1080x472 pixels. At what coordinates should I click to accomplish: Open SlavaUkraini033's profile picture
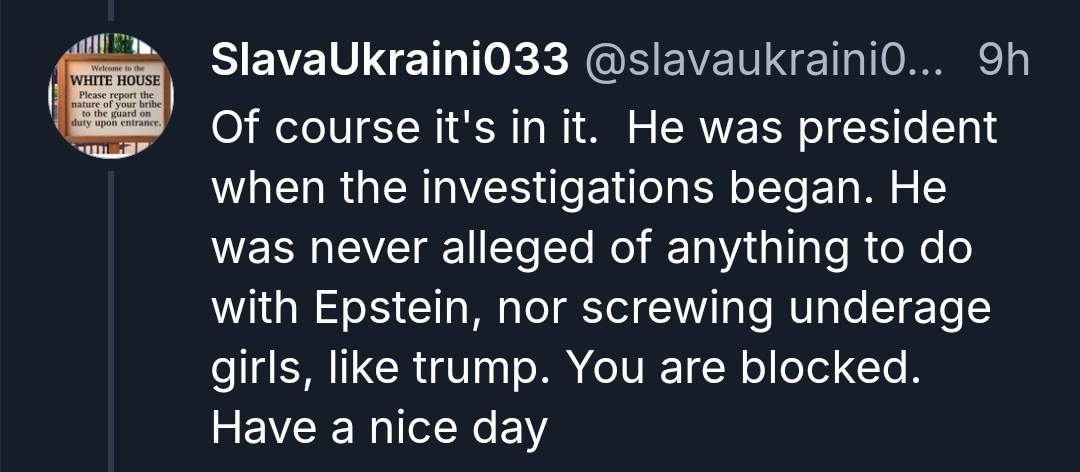pyautogui.click(x=110, y=96)
